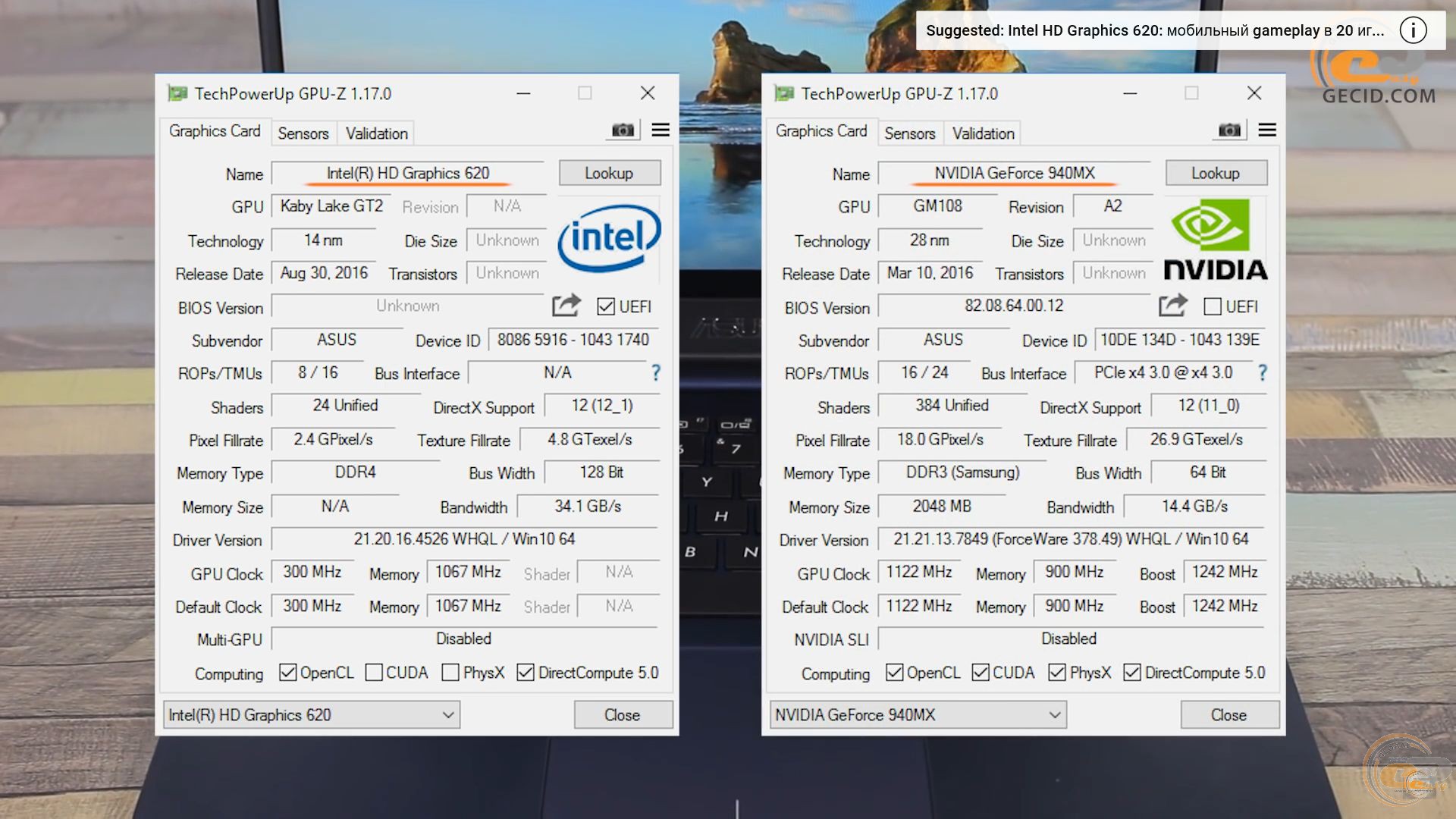Click the GPU Clock frequency input field (right)
1456x819 pixels.
pos(917,572)
